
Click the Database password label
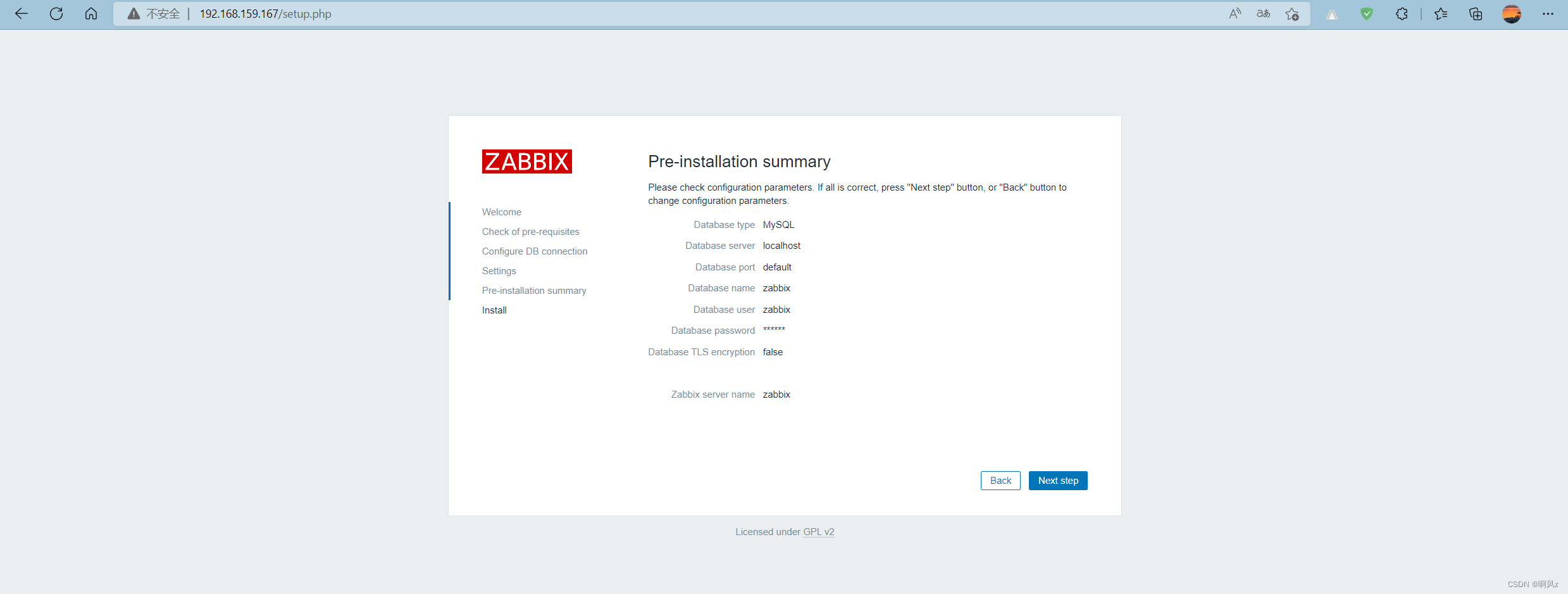coord(713,331)
